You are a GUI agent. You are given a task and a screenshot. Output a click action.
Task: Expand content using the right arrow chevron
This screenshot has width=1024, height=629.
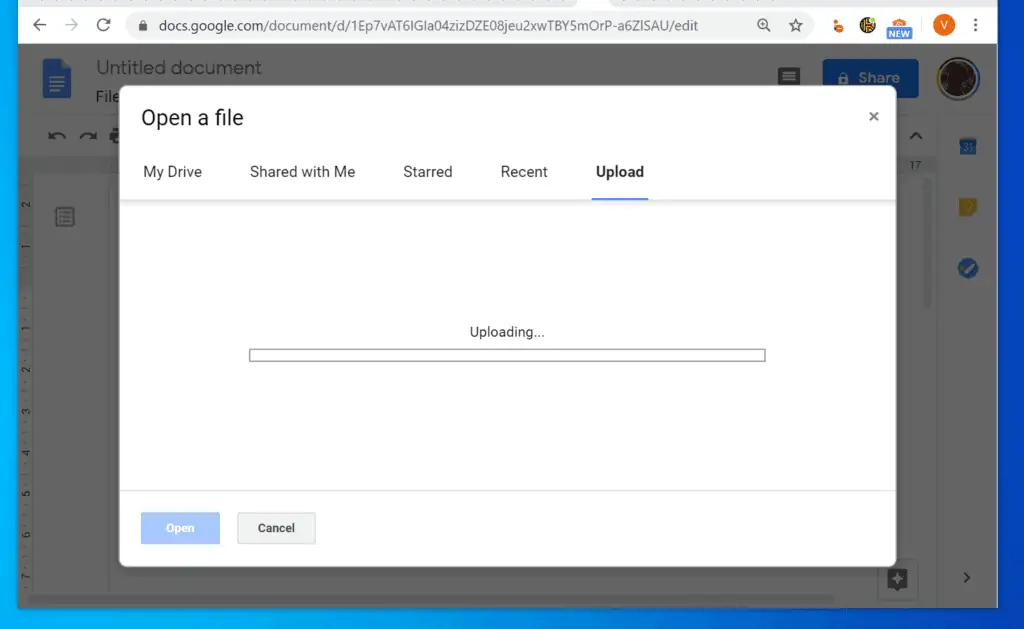point(966,578)
